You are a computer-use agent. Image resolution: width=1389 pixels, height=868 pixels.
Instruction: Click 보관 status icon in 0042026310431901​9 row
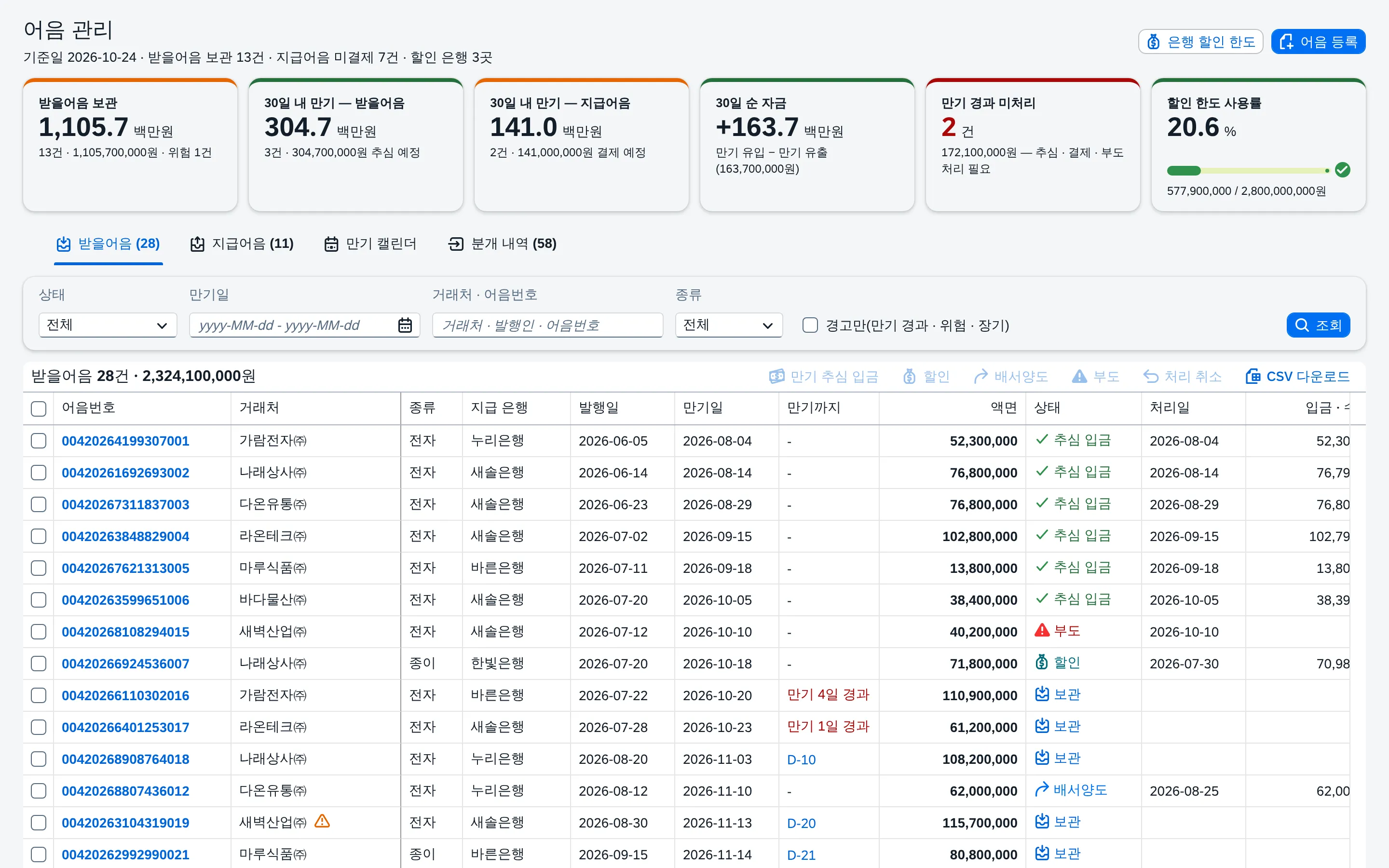pos(1042,822)
